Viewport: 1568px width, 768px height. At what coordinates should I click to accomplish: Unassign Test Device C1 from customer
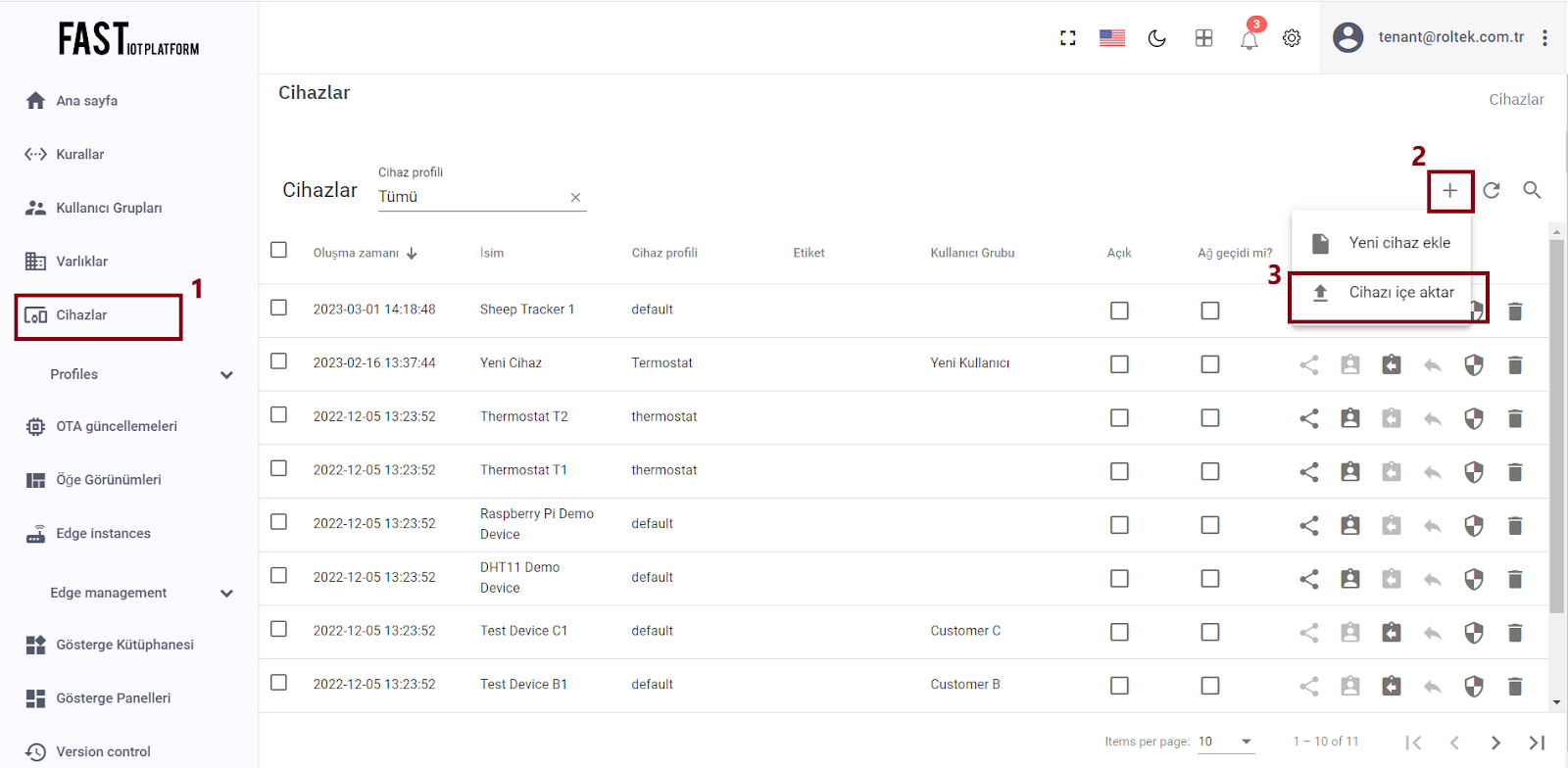click(x=1392, y=633)
